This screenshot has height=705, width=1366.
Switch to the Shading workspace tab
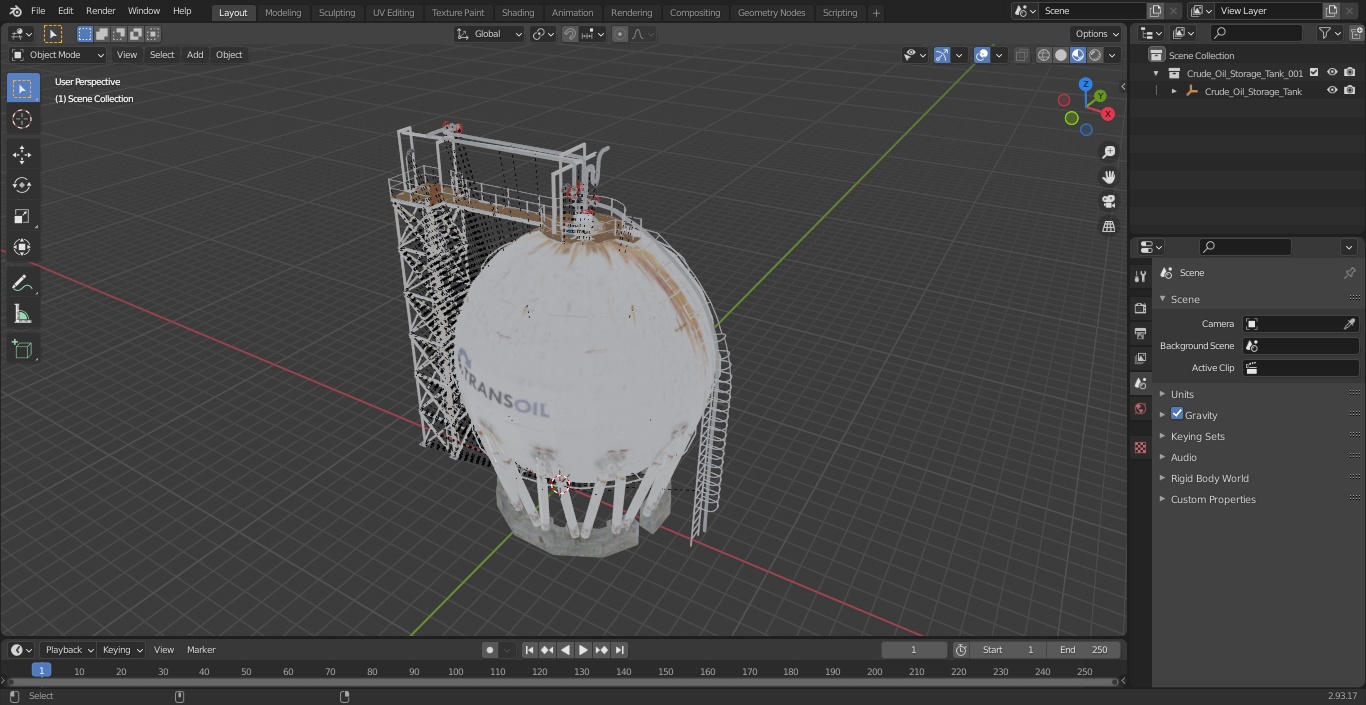pos(518,13)
